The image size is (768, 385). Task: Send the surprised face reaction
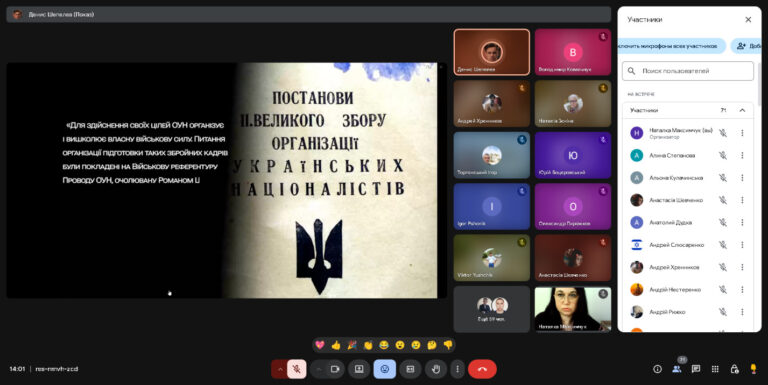[x=400, y=345]
